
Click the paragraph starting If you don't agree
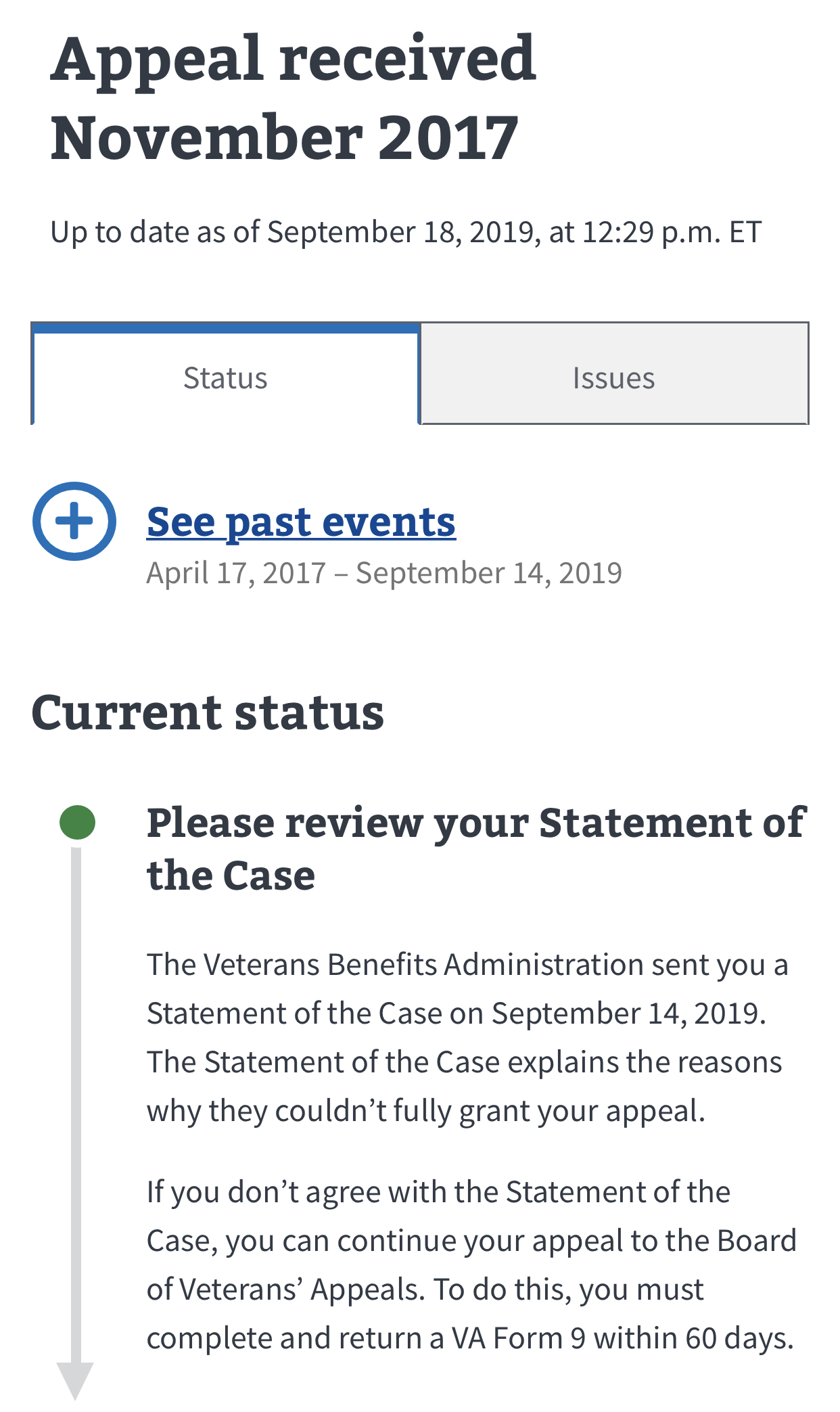471,1265
